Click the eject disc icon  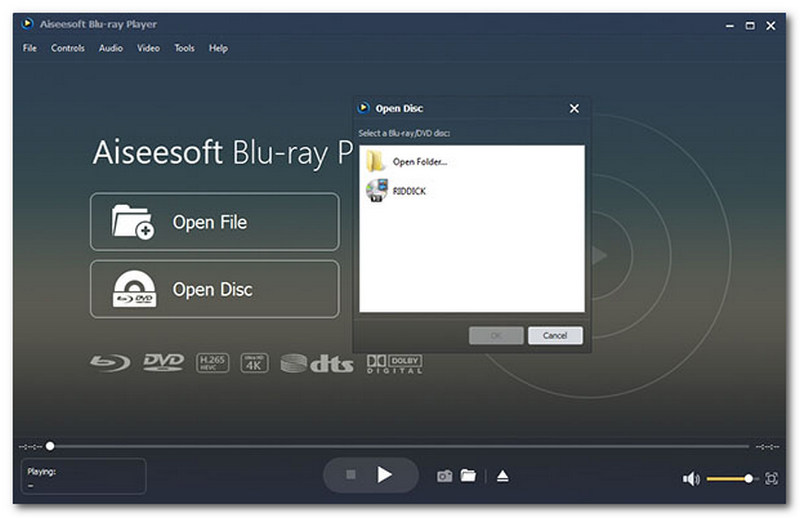(503, 476)
